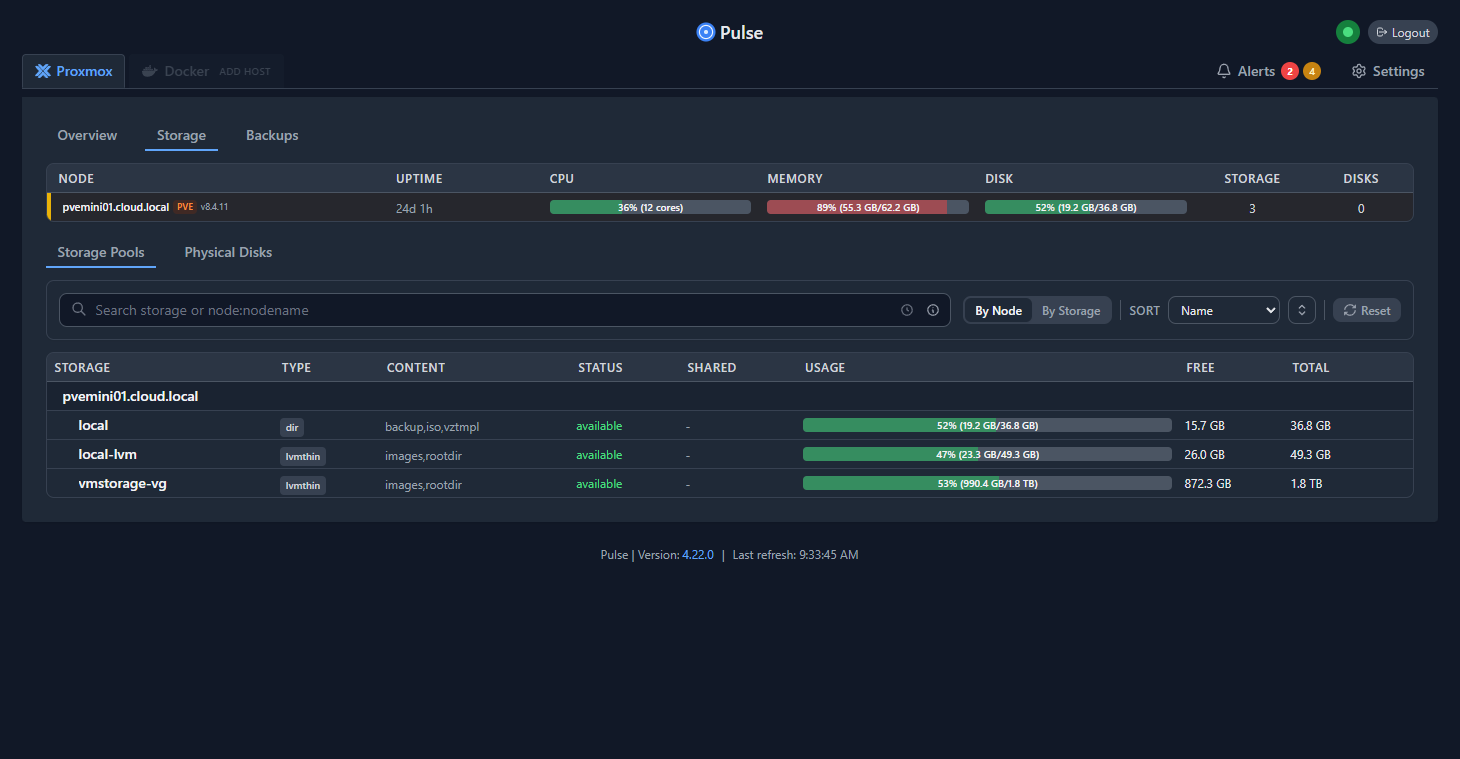Click the vmstorage-vg usage progress bar
Screen dimensions: 1460x759
(986, 484)
